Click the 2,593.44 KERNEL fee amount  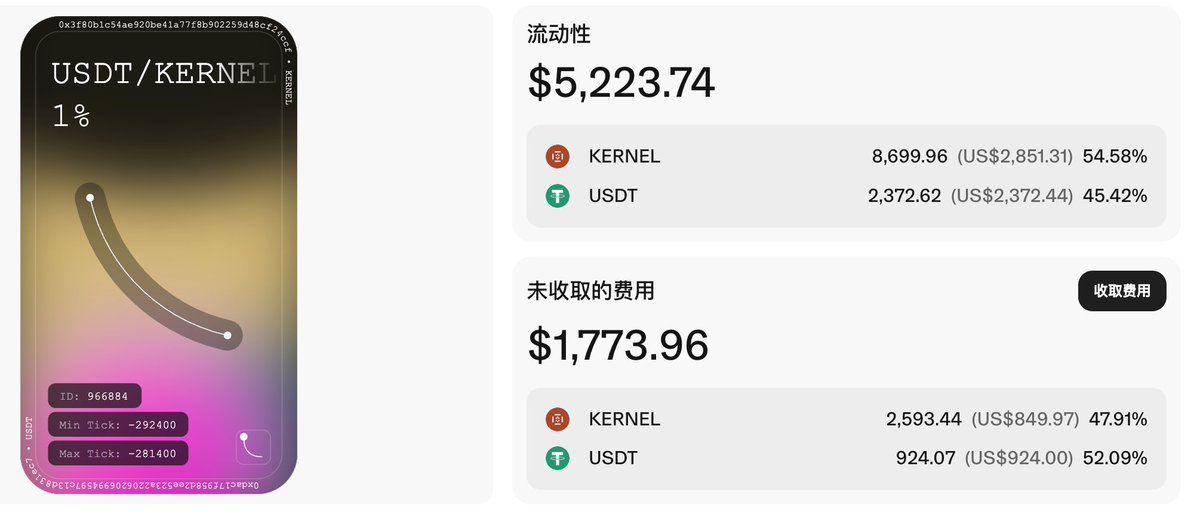[923, 419]
